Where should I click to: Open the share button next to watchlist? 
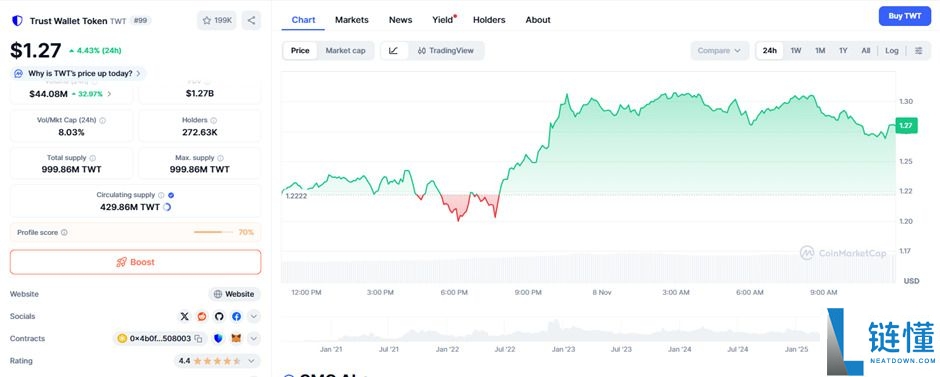(251, 20)
